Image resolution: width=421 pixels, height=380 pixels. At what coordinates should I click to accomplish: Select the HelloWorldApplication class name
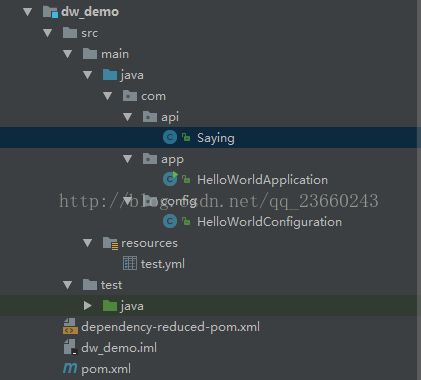coord(263,180)
